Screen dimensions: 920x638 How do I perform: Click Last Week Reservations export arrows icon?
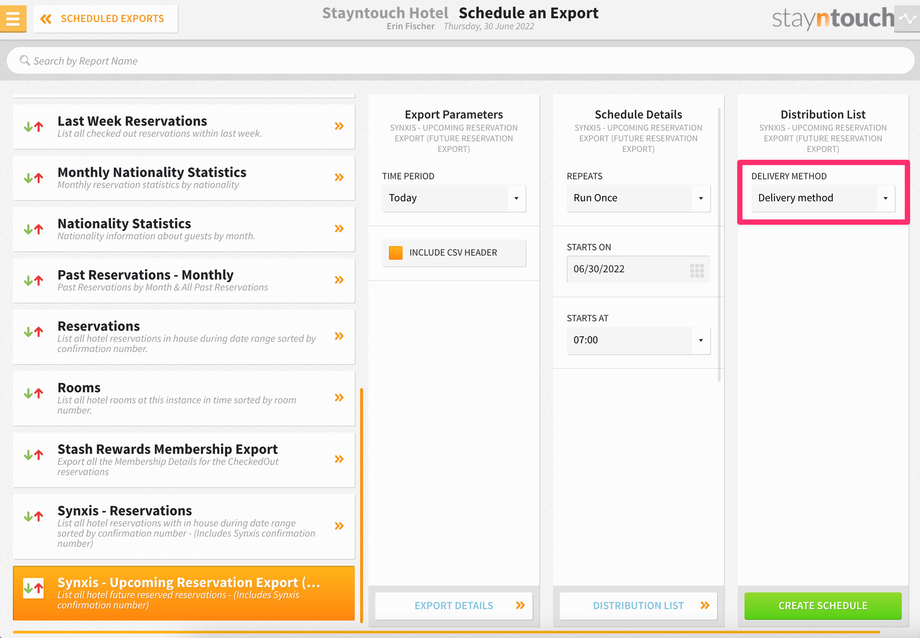33,126
